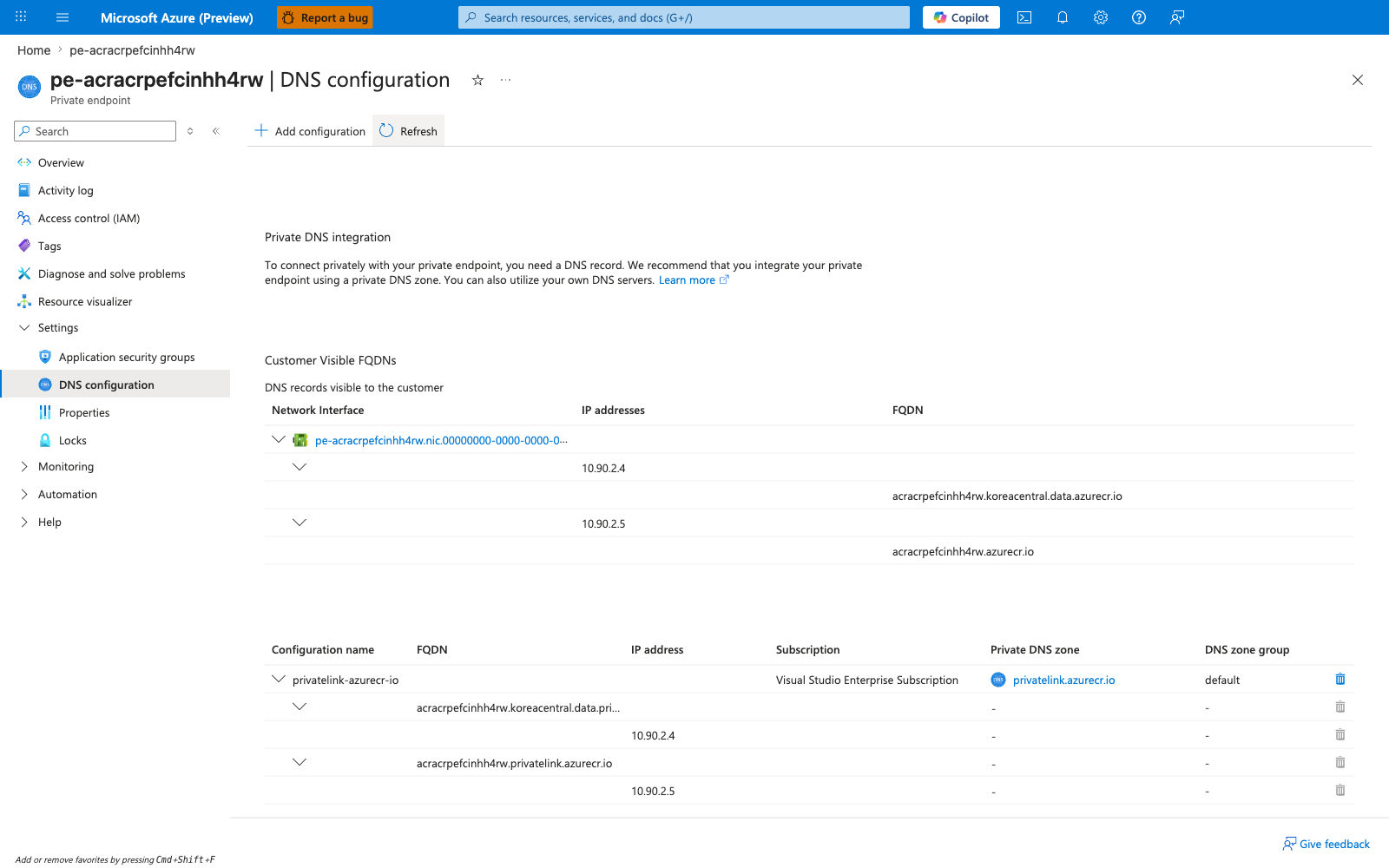Collapse the privatelink-azurecr-io configuration row
Viewport: 1389px width, 868px height.
coord(279,679)
